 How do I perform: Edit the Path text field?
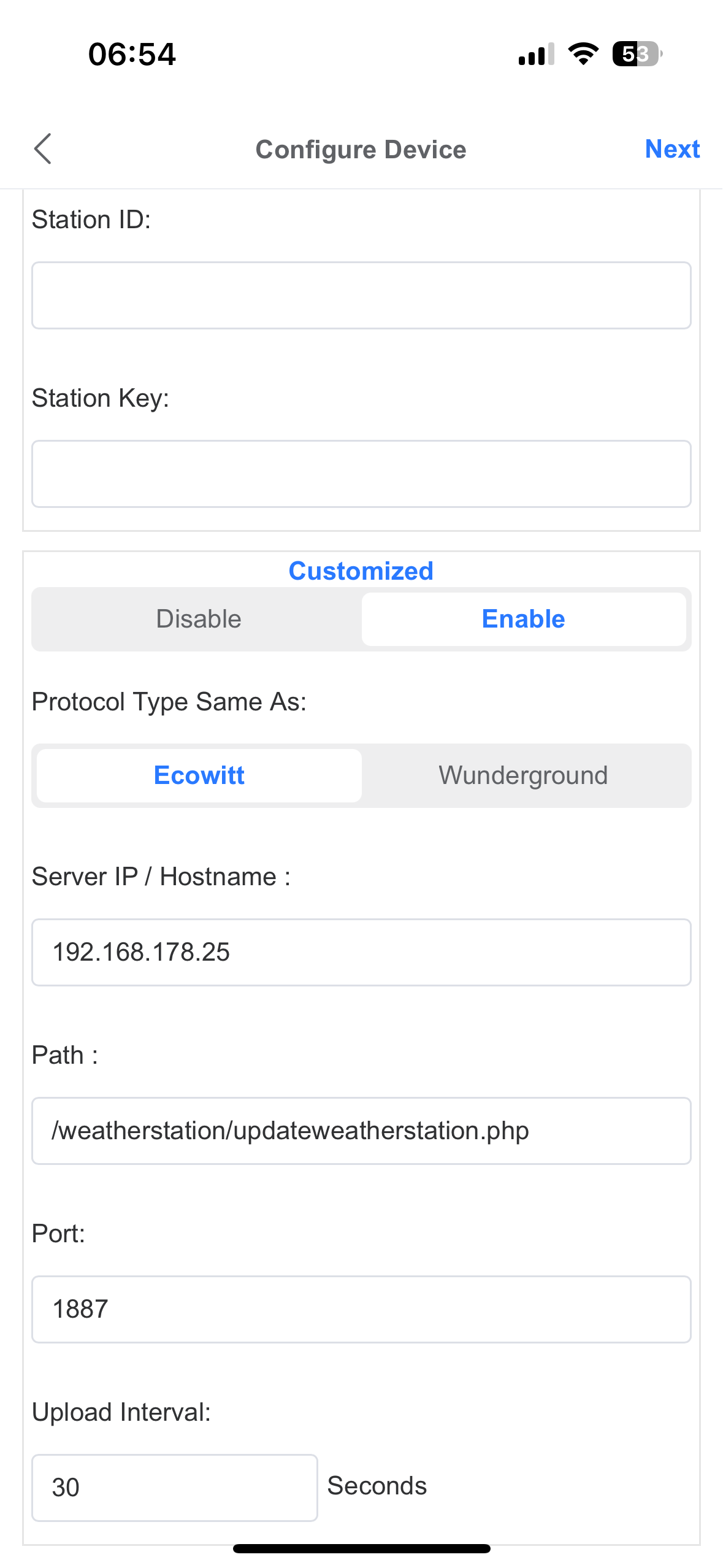tap(361, 1131)
